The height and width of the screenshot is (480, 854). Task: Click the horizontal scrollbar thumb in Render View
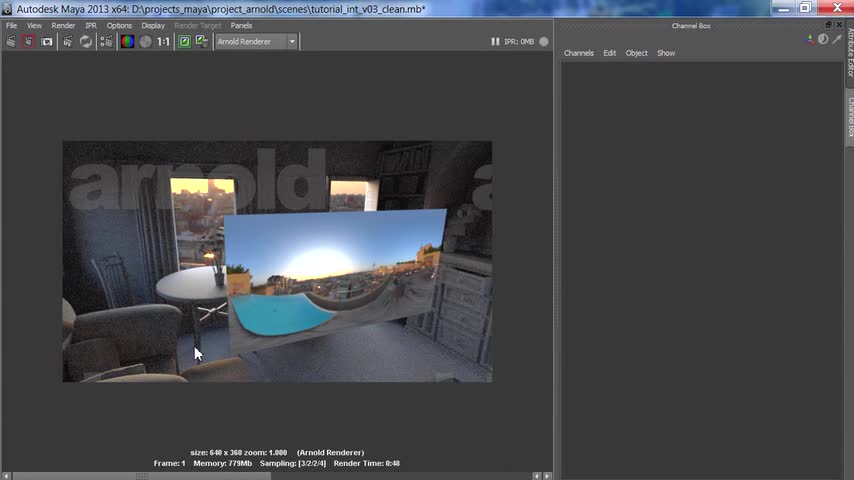click(142, 476)
